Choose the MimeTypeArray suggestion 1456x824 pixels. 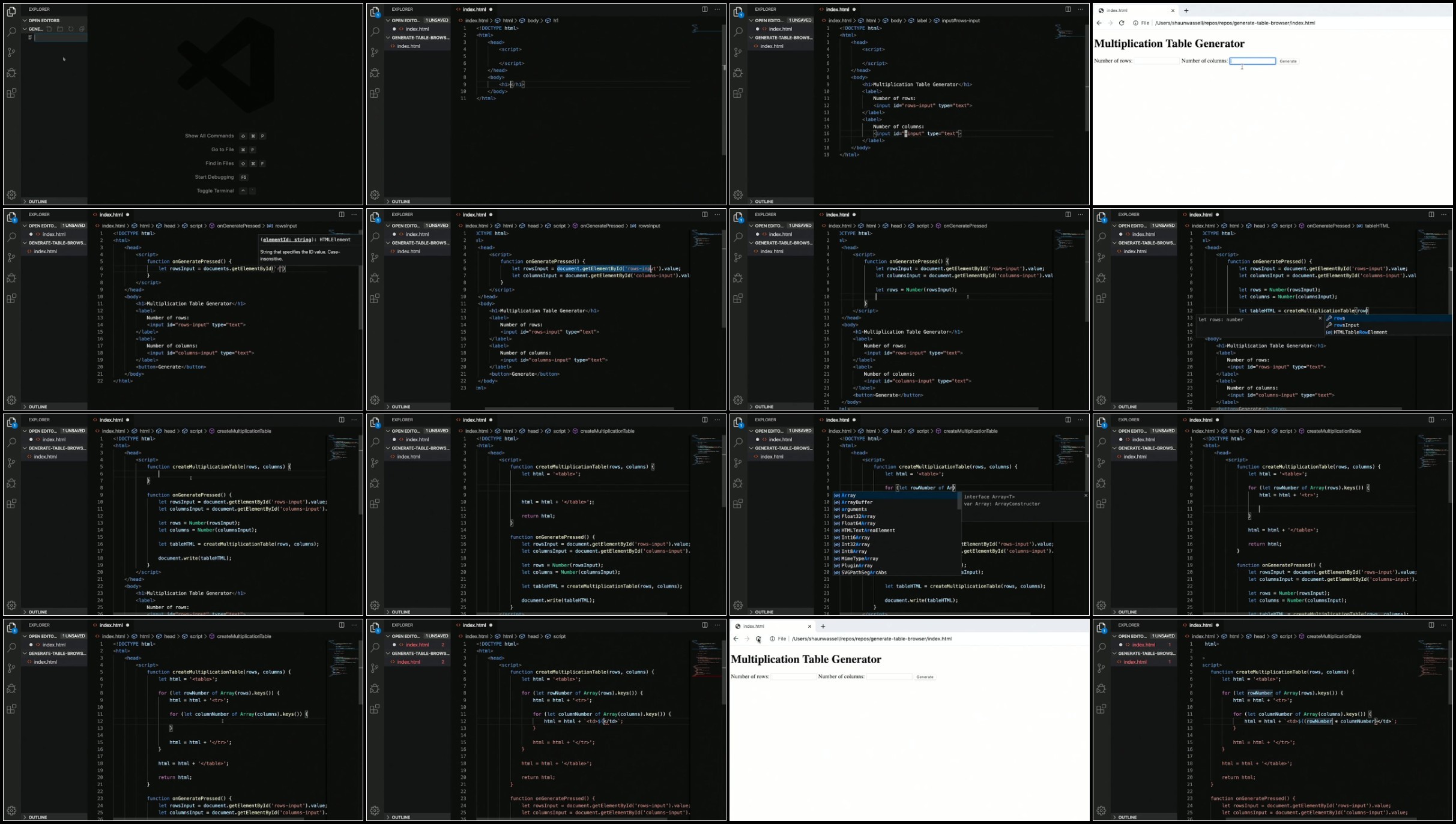pos(895,559)
